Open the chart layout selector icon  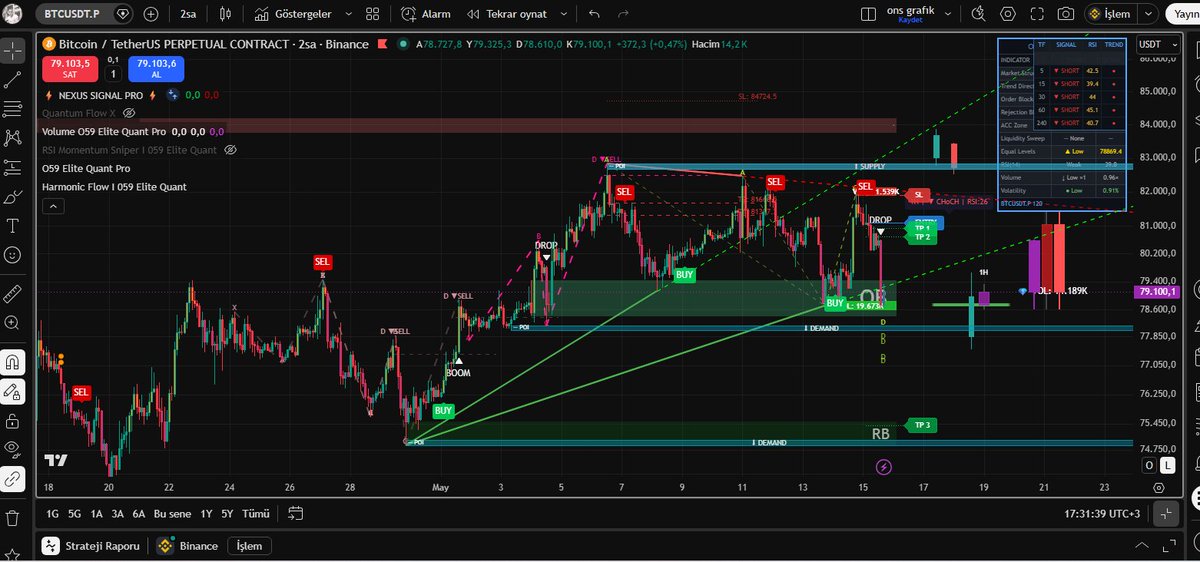point(869,14)
